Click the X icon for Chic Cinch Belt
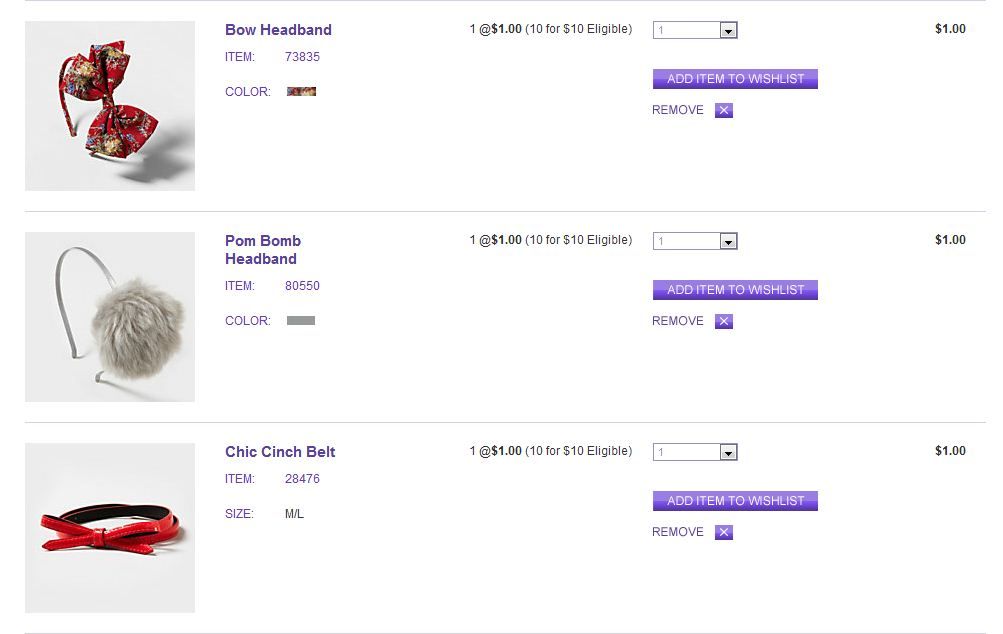Image resolution: width=1003 pixels, height=634 pixels. (x=724, y=532)
